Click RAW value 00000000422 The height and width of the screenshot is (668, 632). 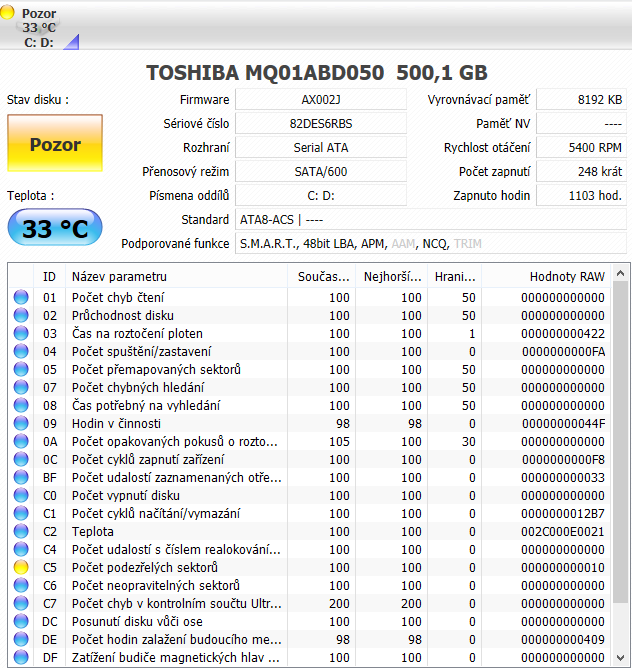563,334
